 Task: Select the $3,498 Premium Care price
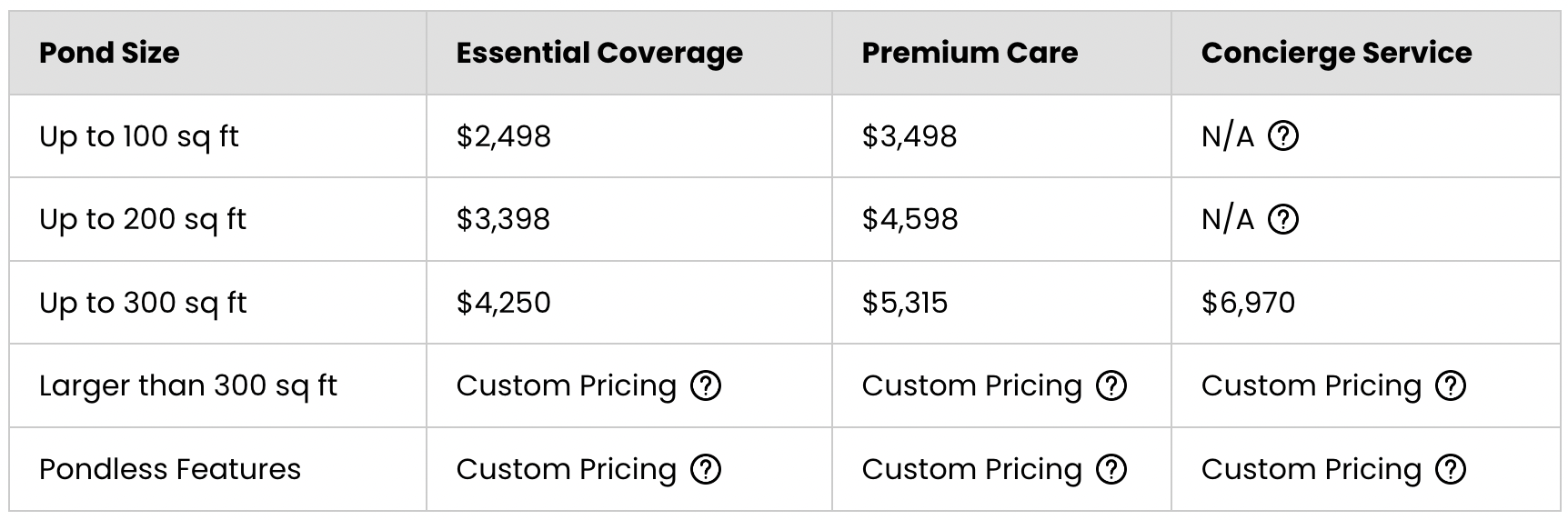(x=910, y=136)
